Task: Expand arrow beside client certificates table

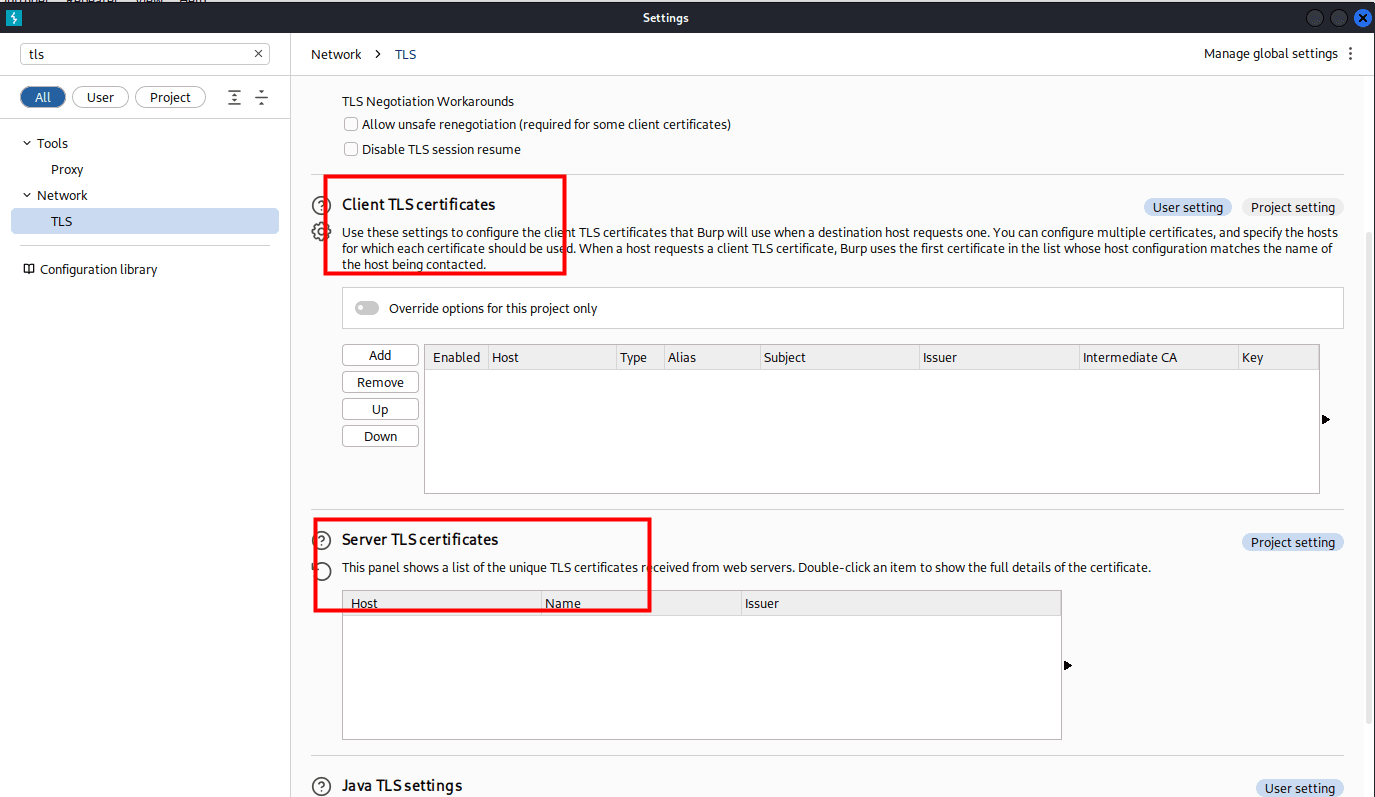Action: 1326,420
